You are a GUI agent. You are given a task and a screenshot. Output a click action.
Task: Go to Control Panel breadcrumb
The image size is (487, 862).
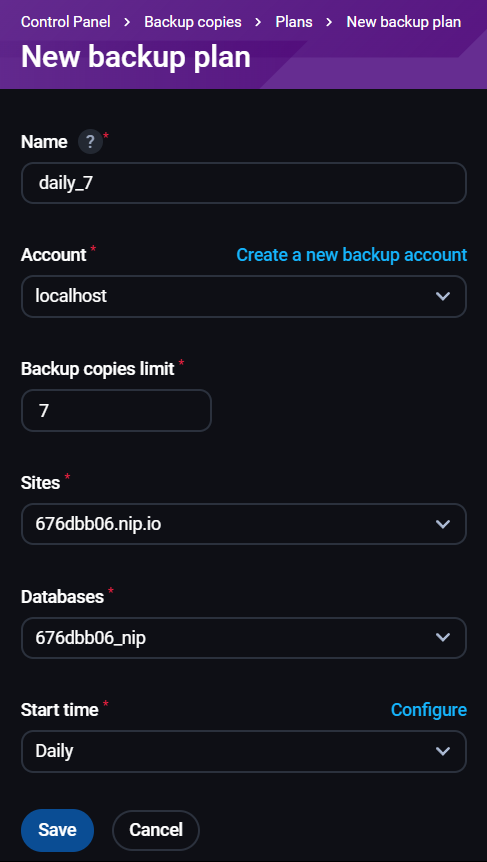[65, 22]
